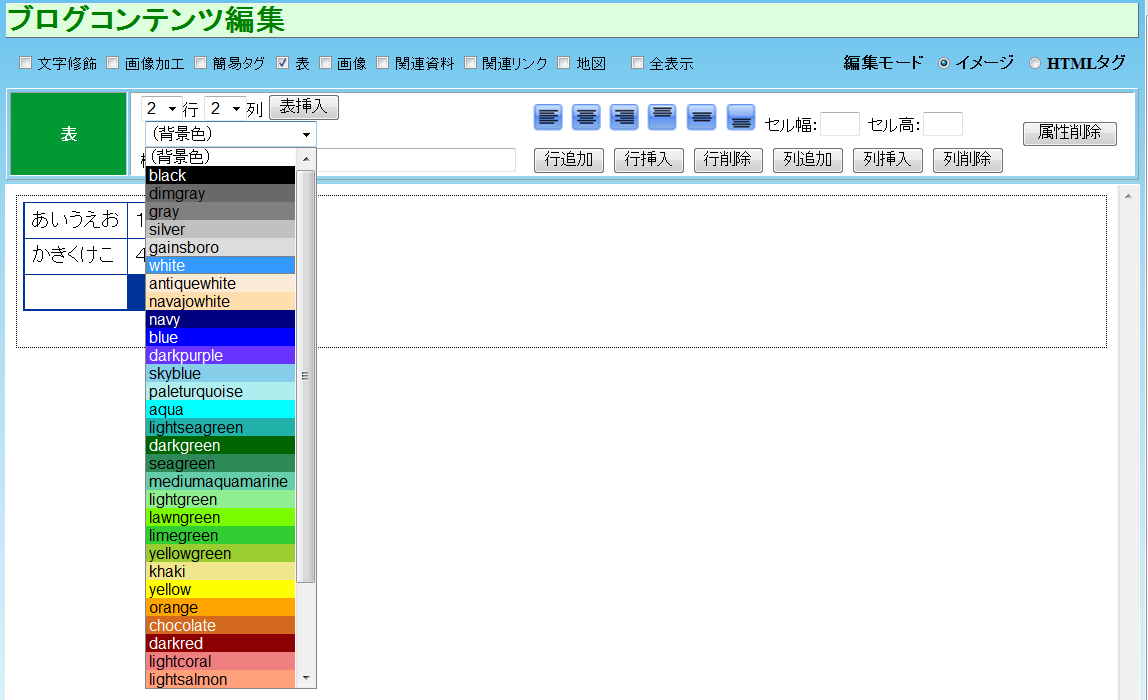Toggle the 画像加工 checkbox
1148x700 pixels.
point(113,63)
